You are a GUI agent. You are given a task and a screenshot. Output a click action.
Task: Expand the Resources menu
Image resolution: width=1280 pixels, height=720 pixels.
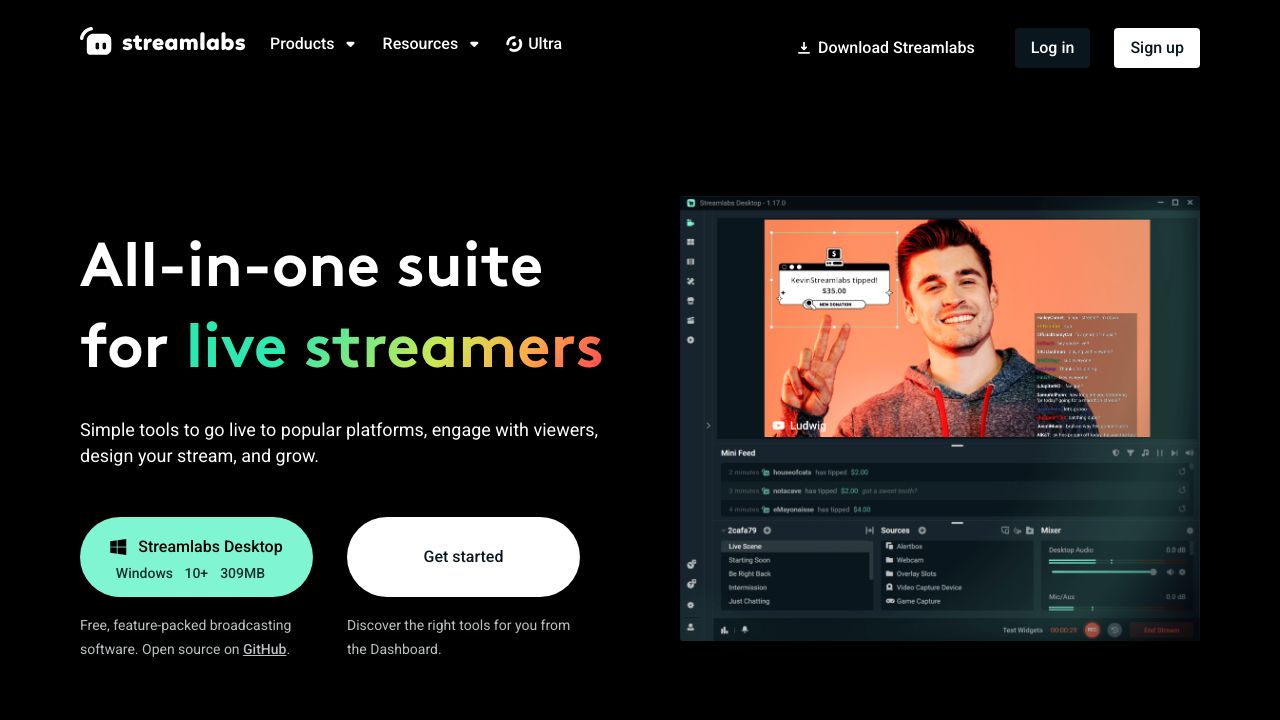431,44
